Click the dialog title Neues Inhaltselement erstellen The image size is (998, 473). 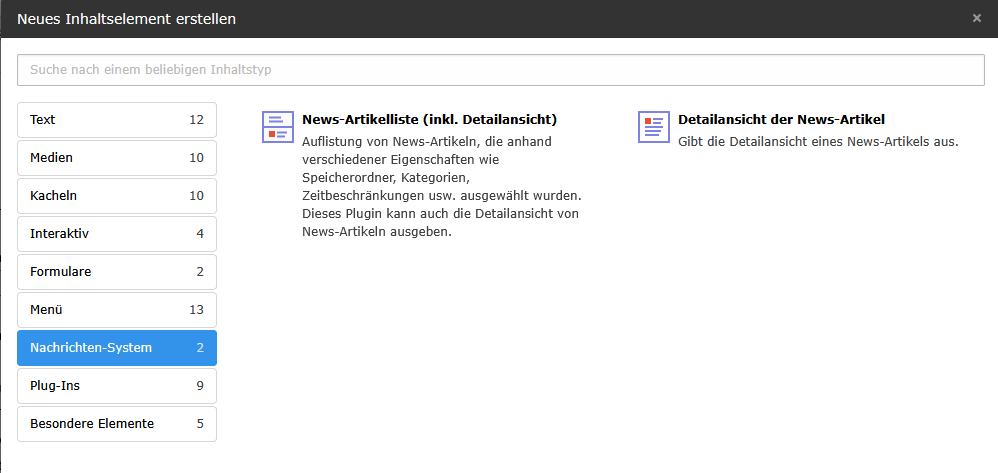coord(127,18)
